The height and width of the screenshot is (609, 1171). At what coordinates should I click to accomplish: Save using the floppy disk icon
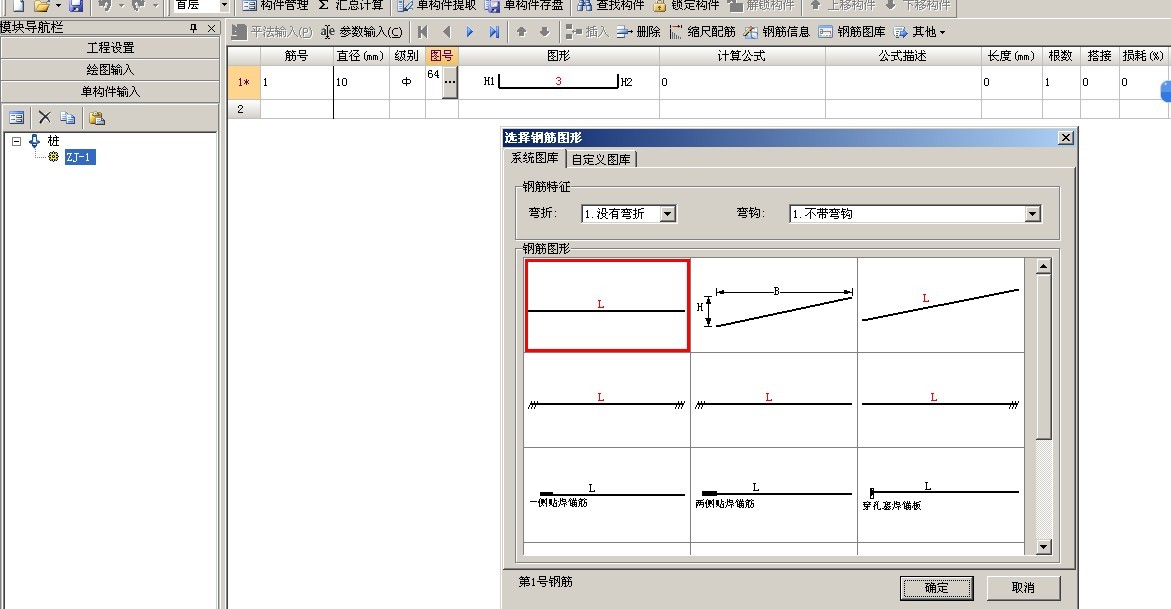coord(75,5)
